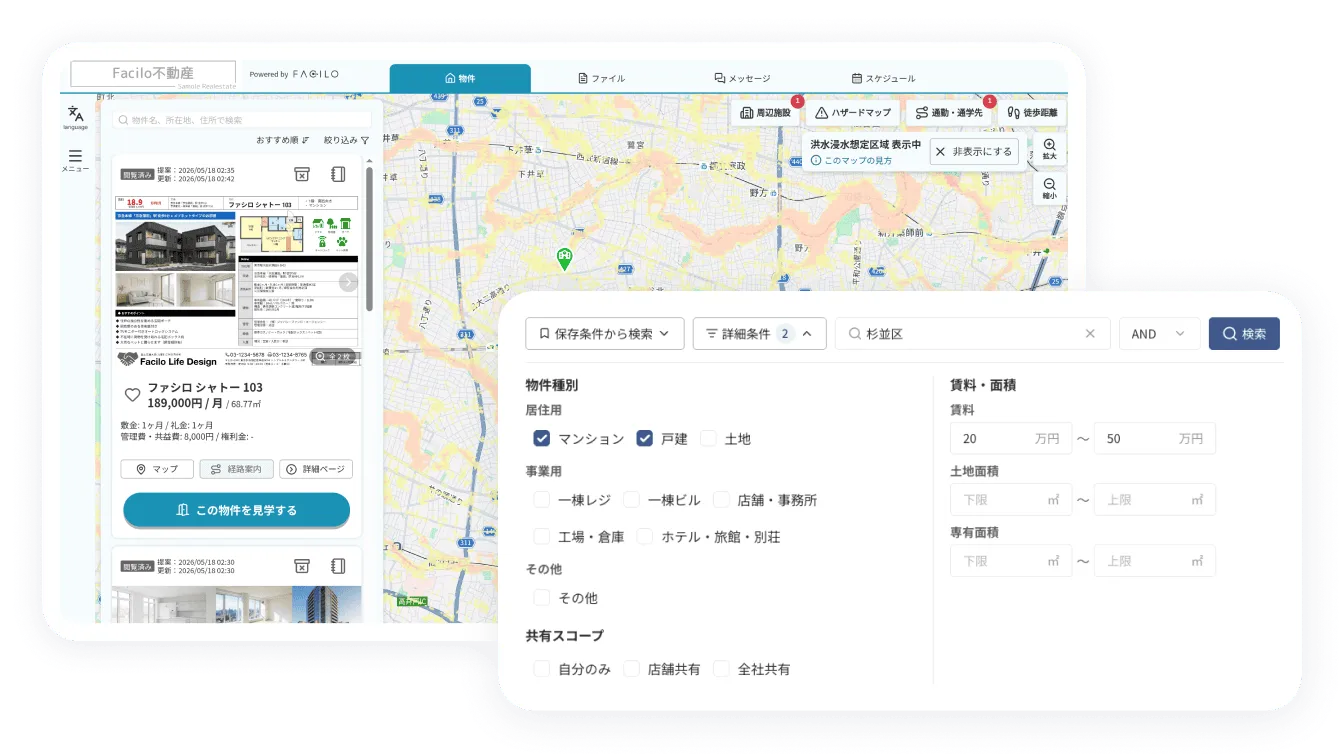The height and width of the screenshot is (756, 1344).
Task: Switch to the ファイル tab
Action: 602,78
